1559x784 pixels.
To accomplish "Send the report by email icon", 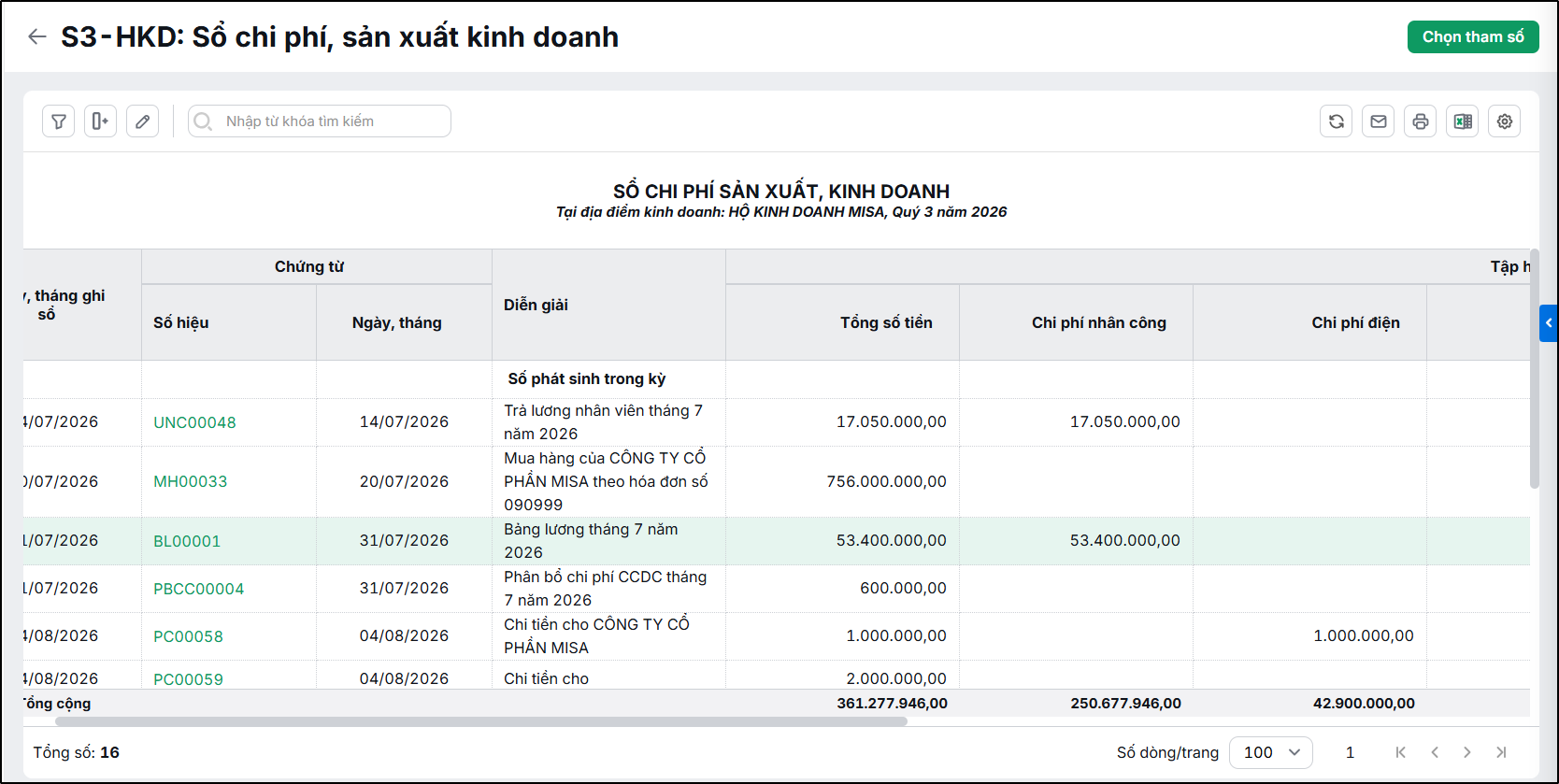I will [x=1379, y=121].
